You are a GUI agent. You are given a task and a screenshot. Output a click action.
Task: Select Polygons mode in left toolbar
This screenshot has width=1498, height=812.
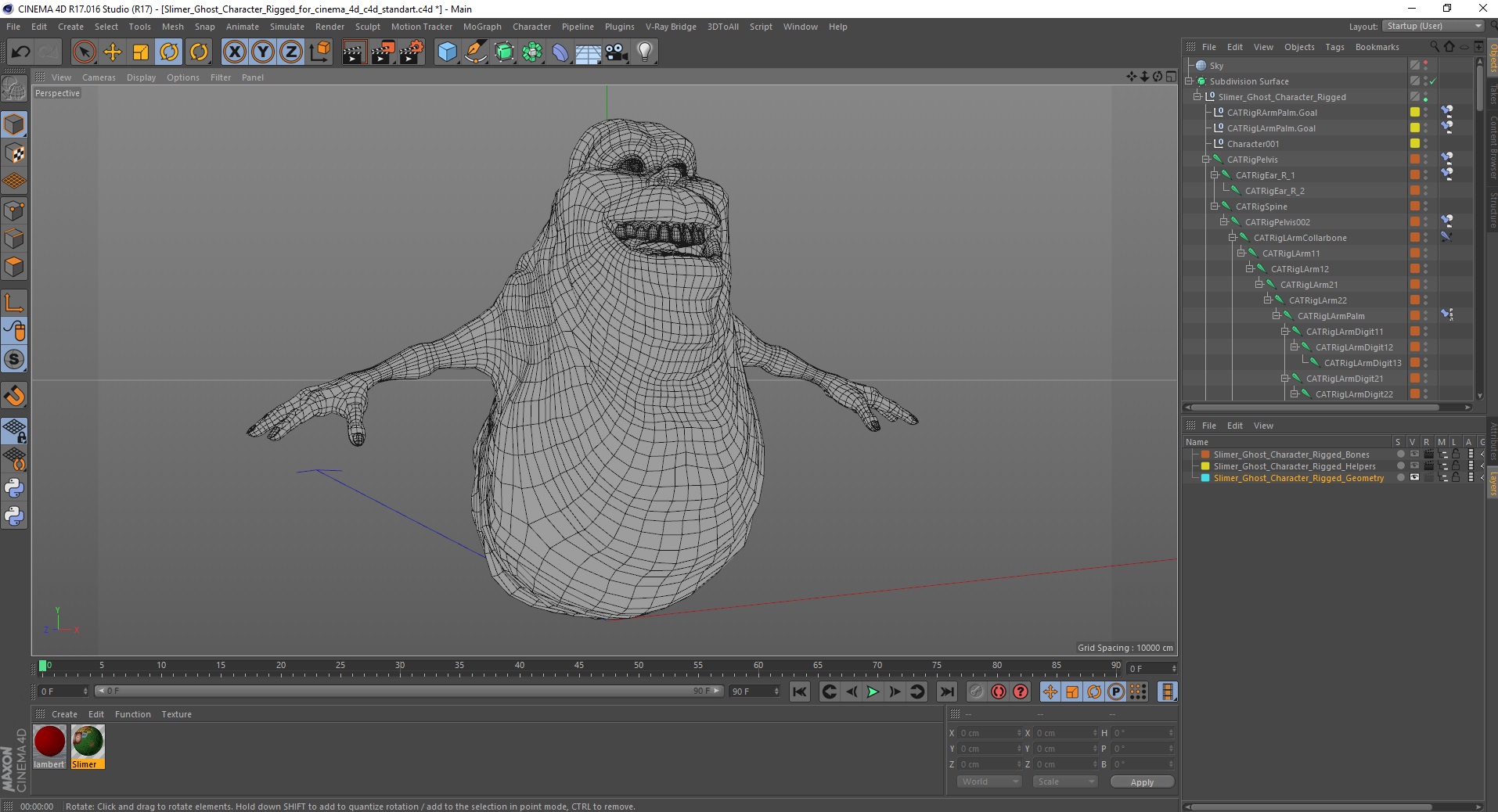click(x=14, y=267)
